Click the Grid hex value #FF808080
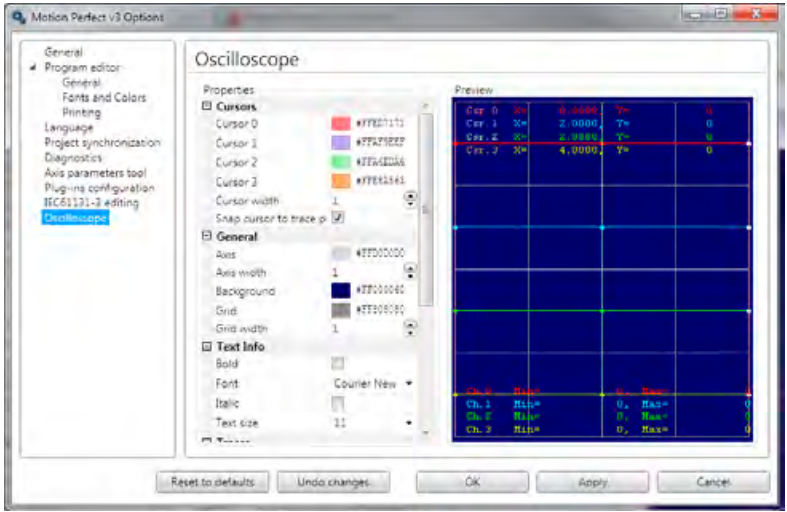787x512 pixels. 380,310
